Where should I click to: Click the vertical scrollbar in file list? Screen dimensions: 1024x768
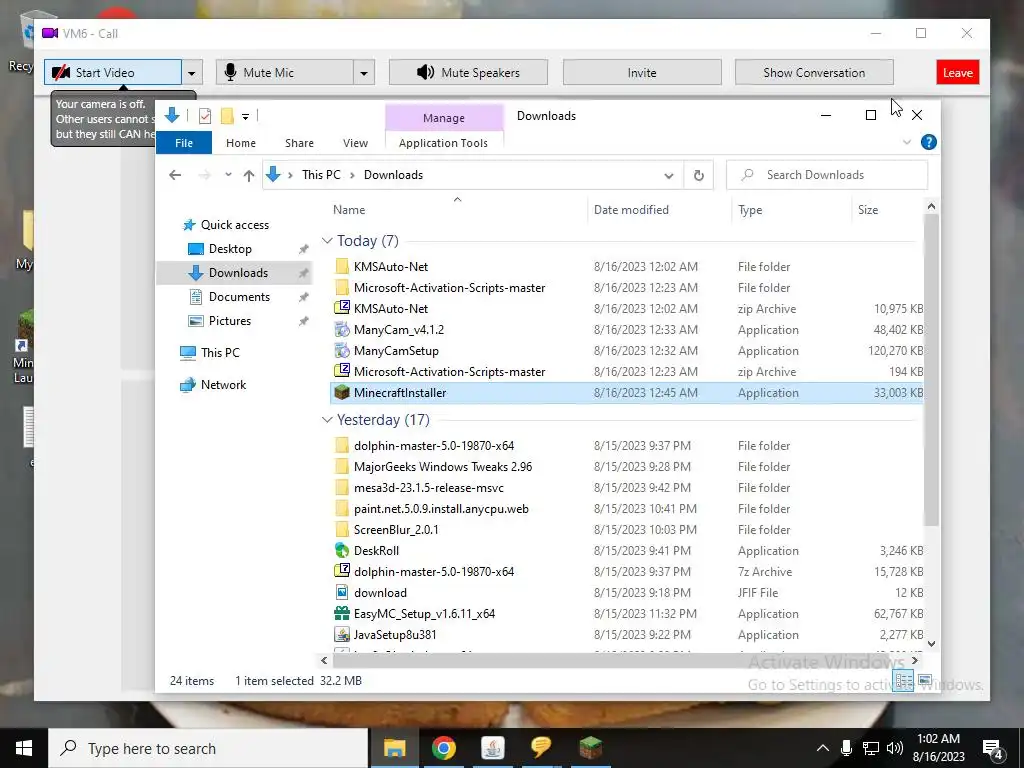[x=931, y=370]
